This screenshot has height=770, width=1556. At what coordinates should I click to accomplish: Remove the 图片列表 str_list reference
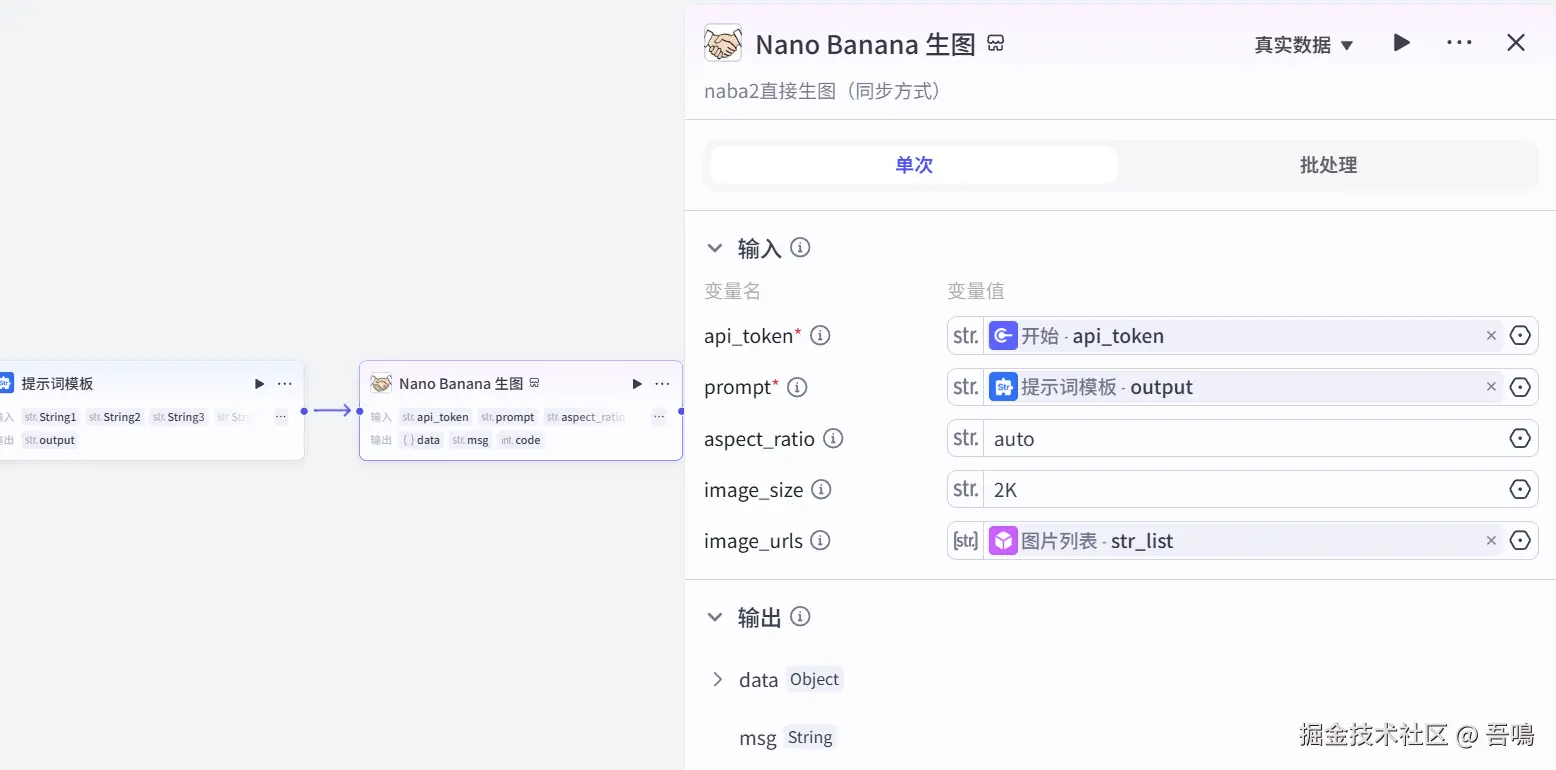(1491, 541)
